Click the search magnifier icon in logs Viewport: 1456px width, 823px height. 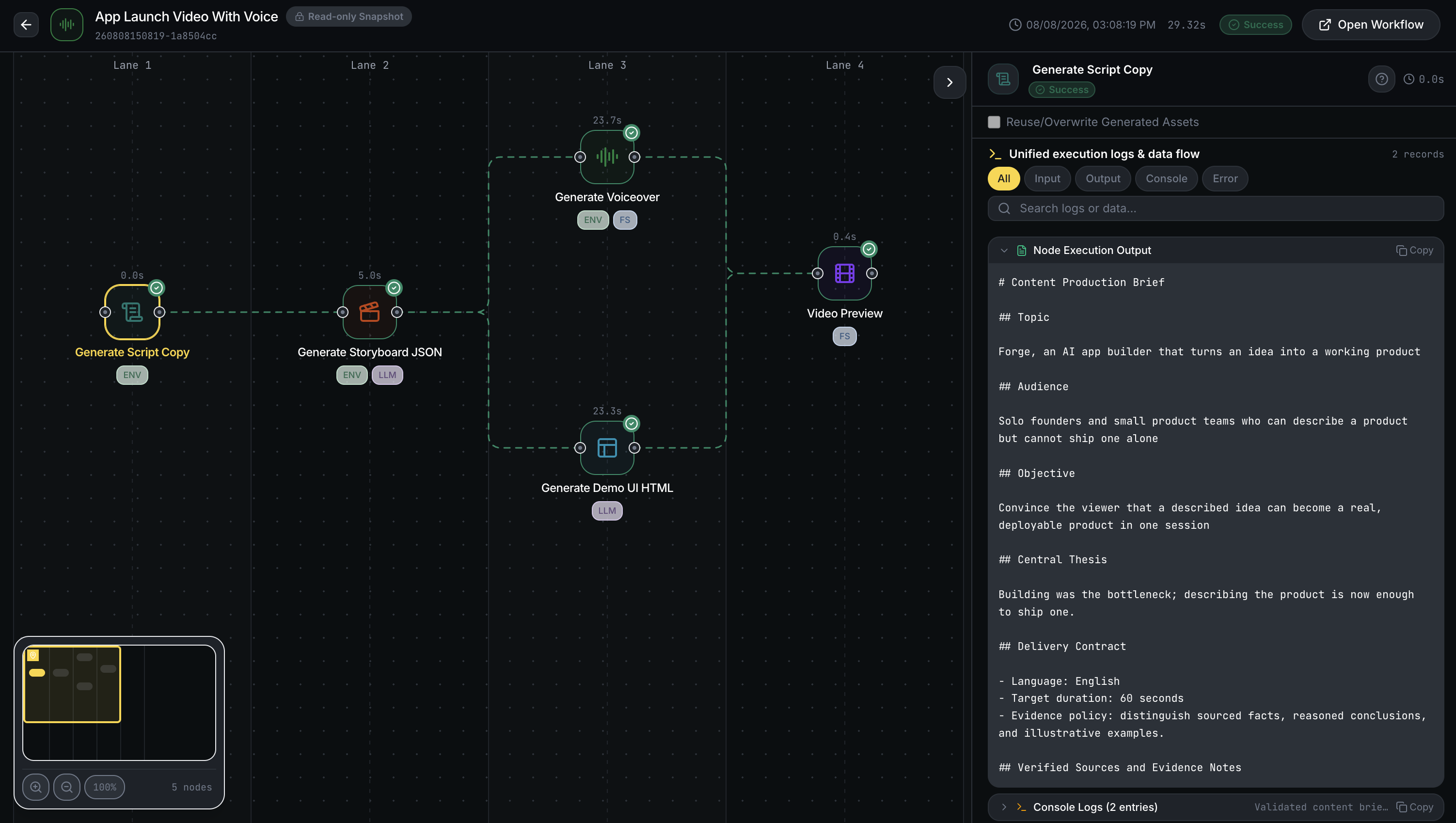pyautogui.click(x=1004, y=208)
